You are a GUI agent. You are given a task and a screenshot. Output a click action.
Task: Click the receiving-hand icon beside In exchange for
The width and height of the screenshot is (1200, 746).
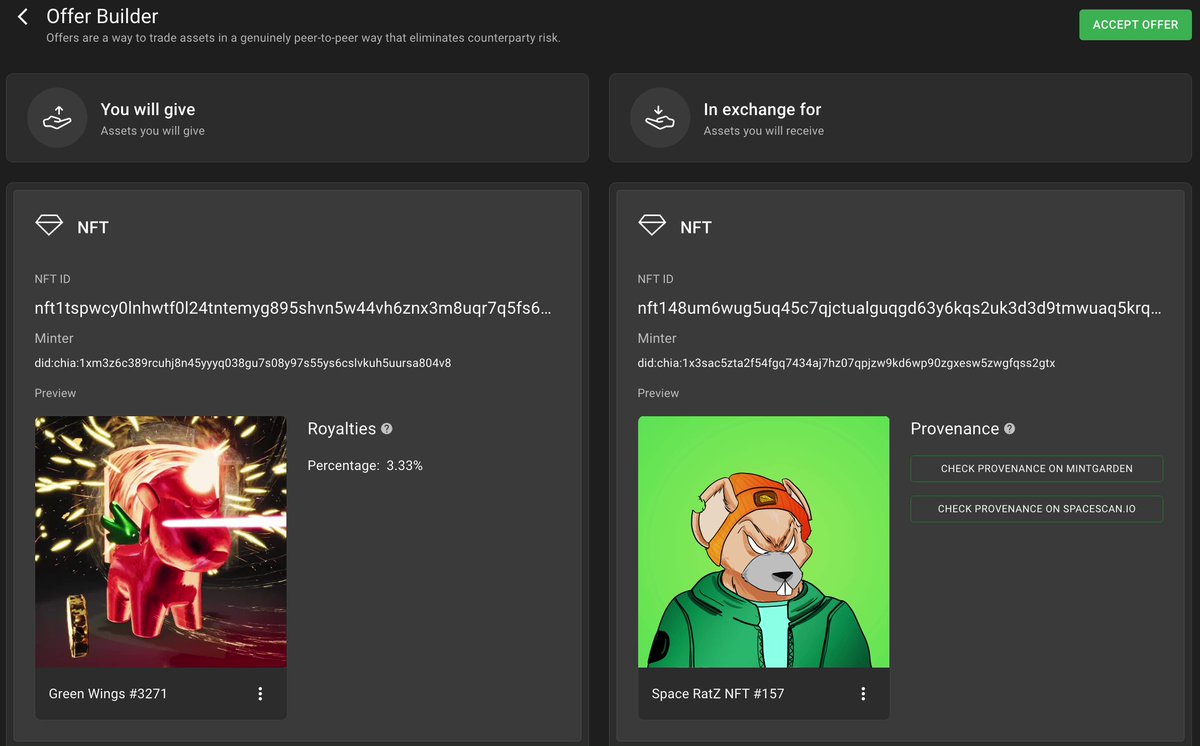(660, 118)
